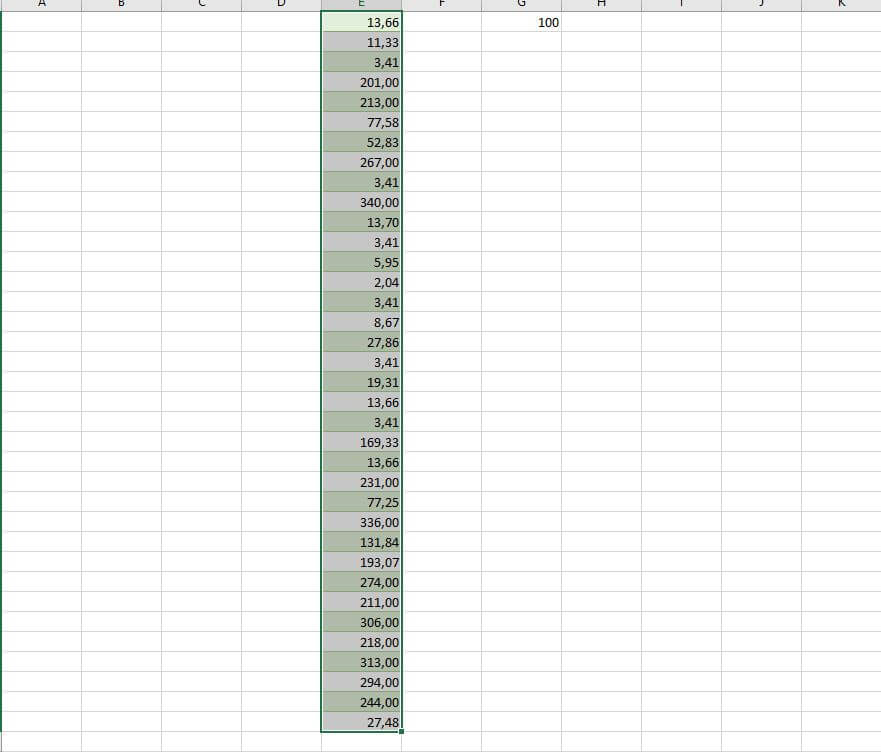Click the cell with value 294,00

pyautogui.click(x=361, y=682)
